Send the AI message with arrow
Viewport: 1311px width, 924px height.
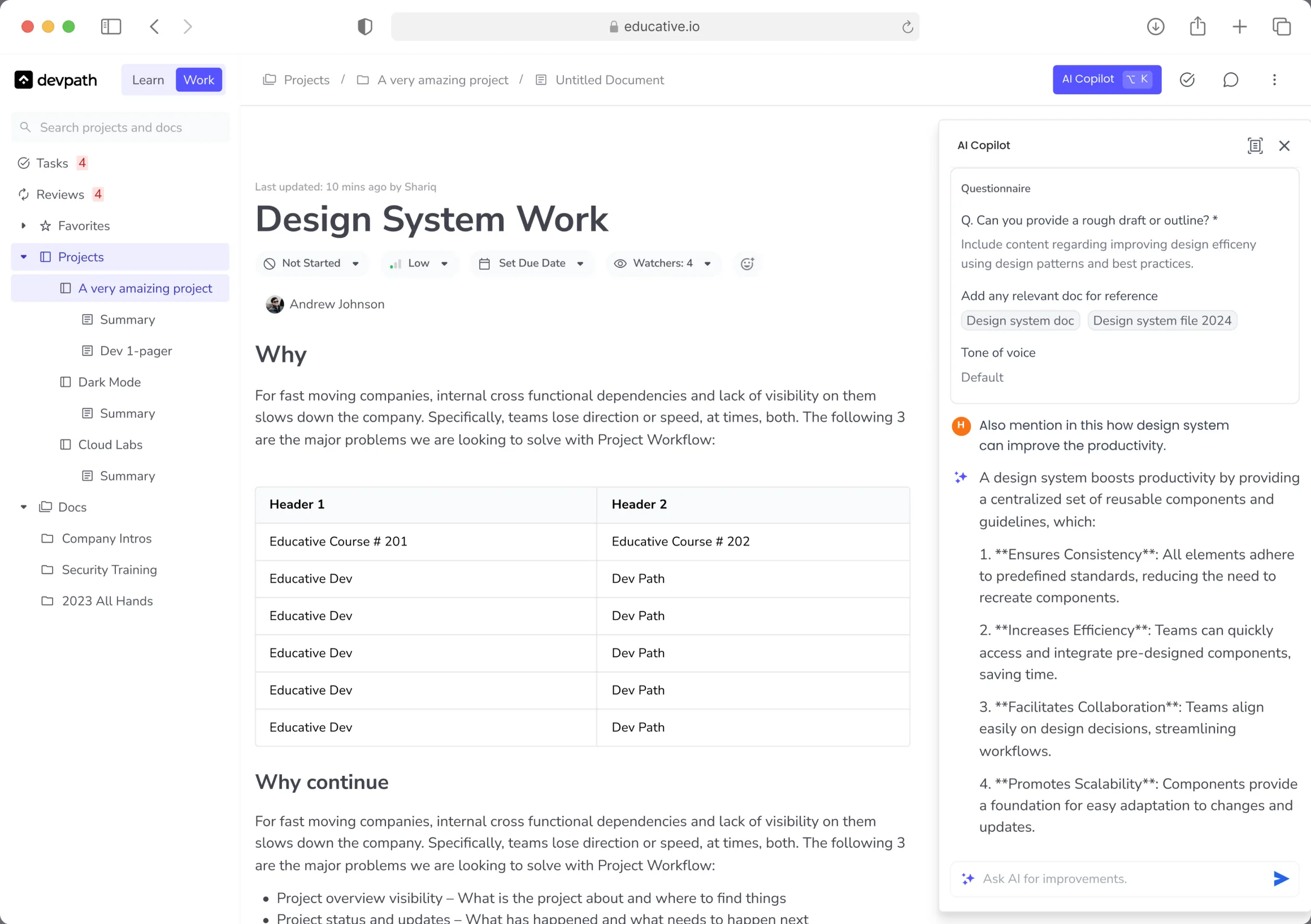pos(1280,878)
